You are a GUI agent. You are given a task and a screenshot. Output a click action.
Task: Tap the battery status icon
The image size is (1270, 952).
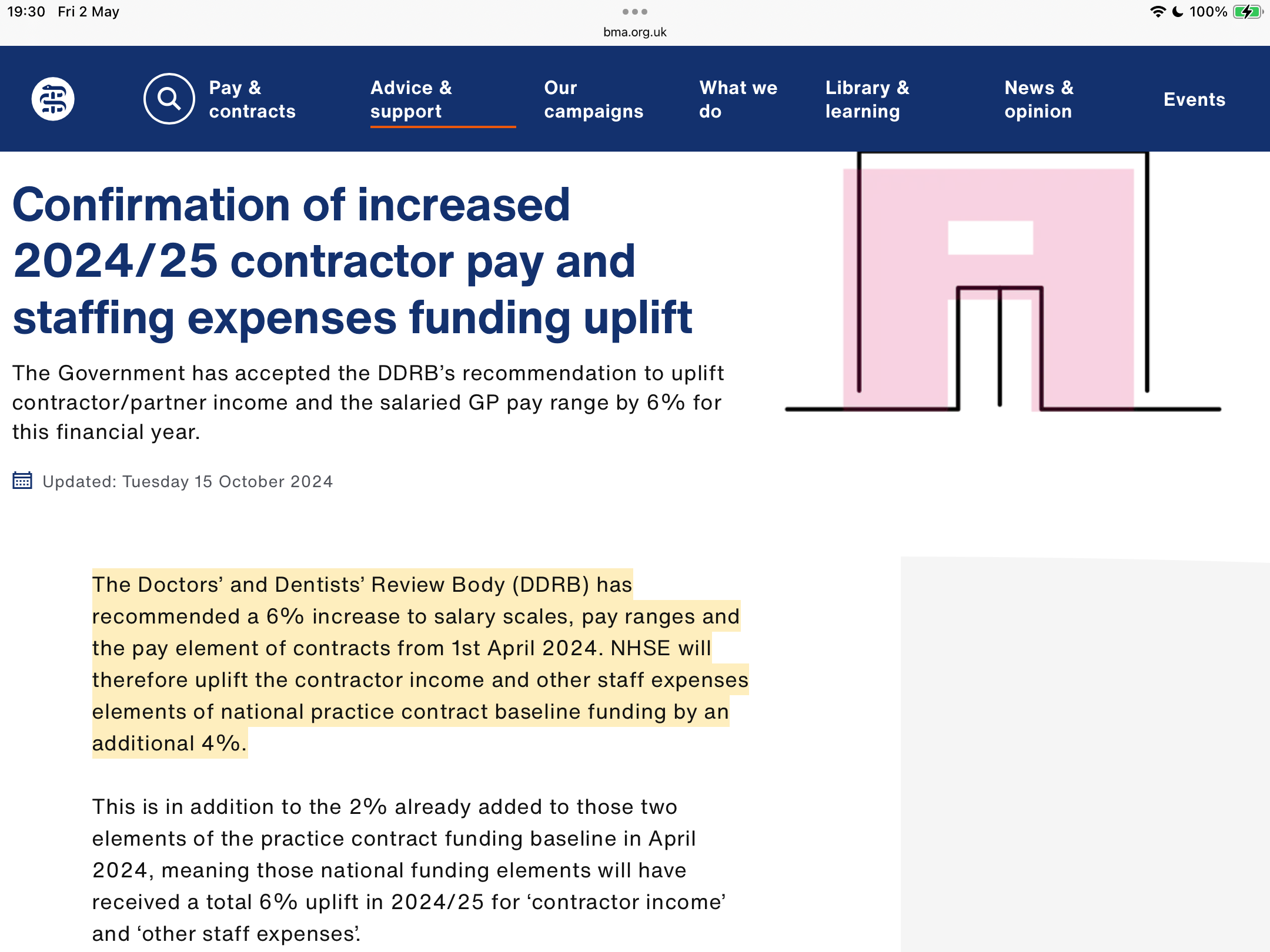(x=1248, y=12)
